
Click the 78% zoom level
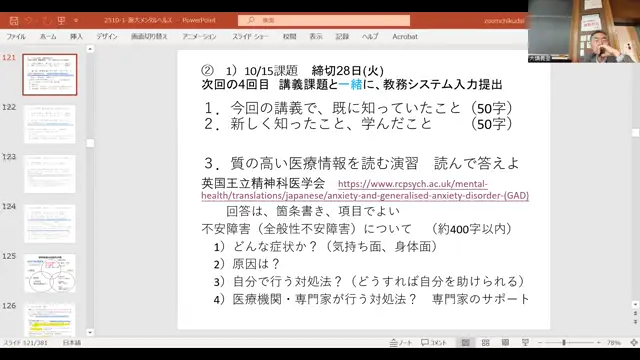(613, 343)
